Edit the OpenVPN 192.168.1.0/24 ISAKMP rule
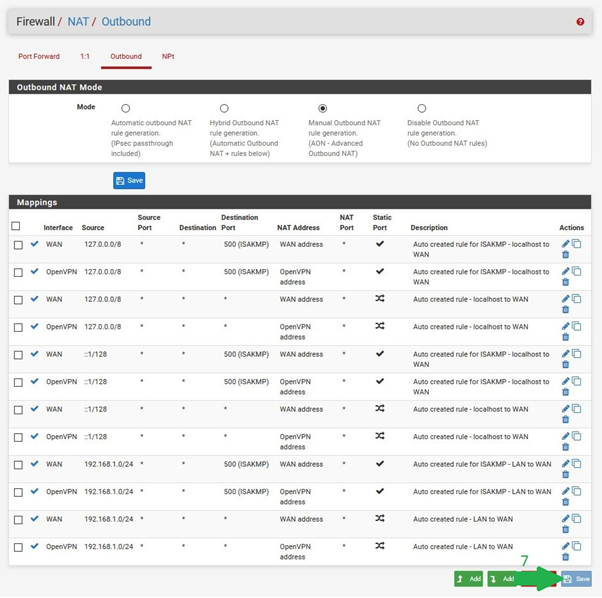Screen dimensions: 602x598 click(x=566, y=491)
